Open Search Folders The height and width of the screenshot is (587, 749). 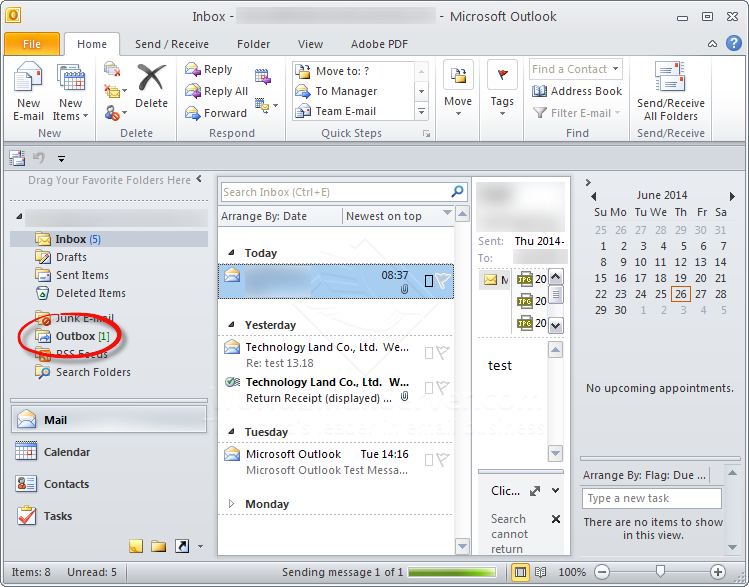click(83, 372)
